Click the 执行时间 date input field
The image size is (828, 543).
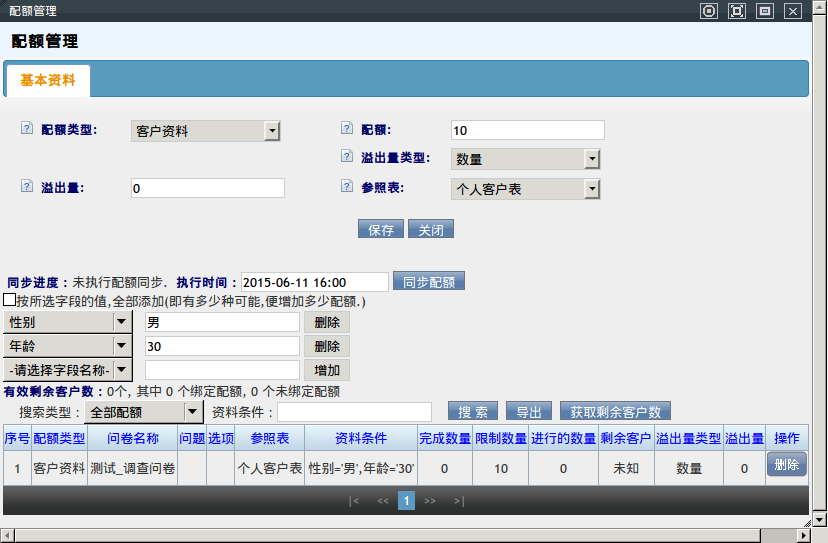tap(314, 282)
